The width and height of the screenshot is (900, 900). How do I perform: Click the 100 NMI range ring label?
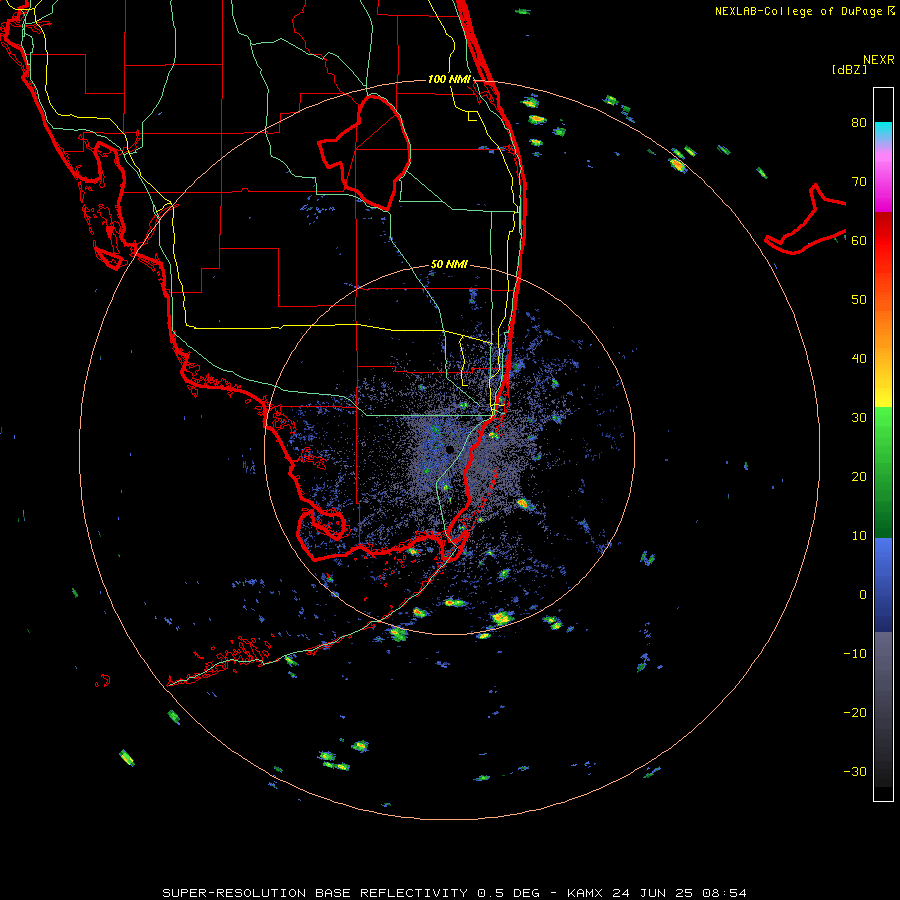pyautogui.click(x=449, y=79)
